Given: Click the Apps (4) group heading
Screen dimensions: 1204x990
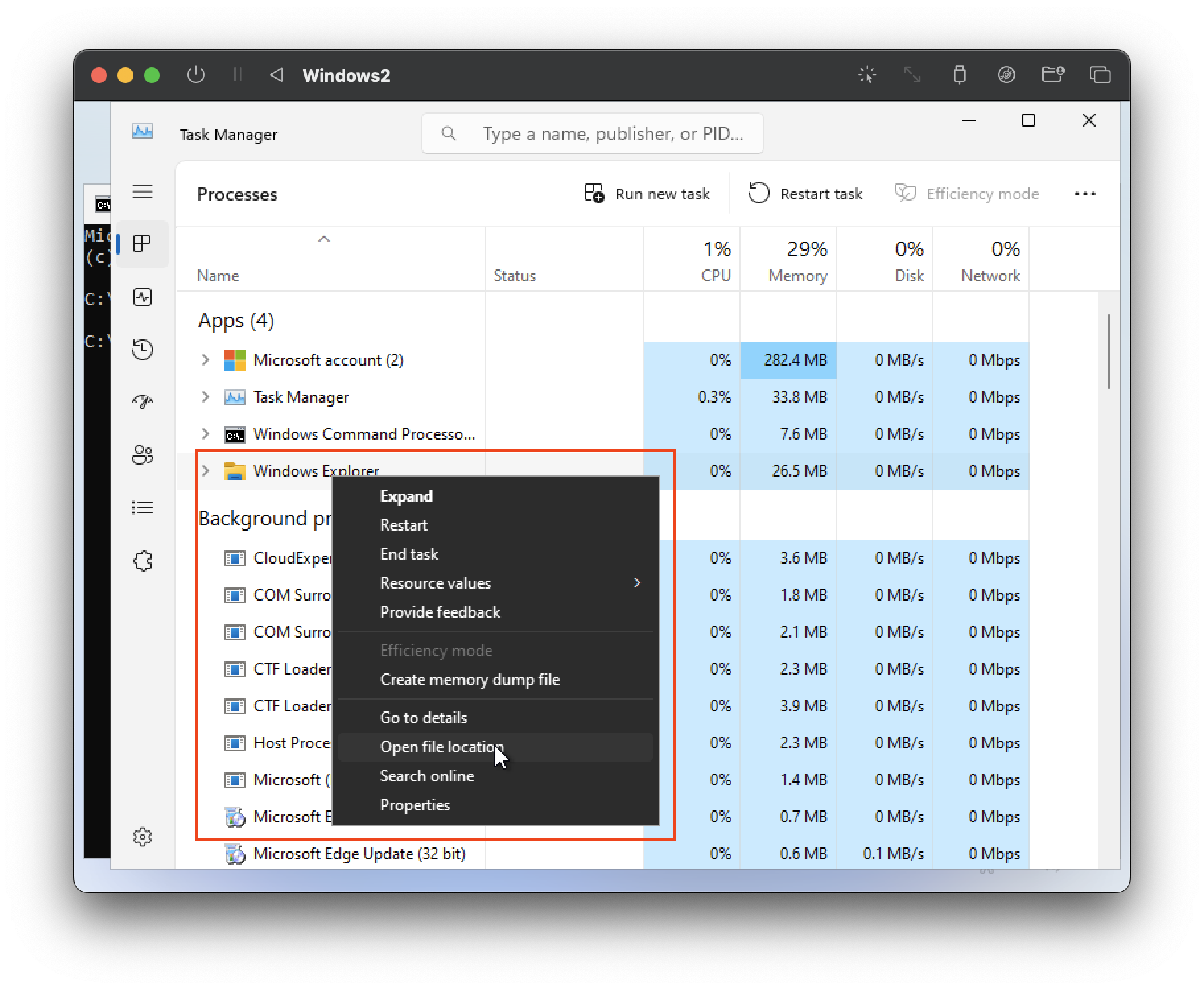Looking at the screenshot, I should (x=236, y=321).
